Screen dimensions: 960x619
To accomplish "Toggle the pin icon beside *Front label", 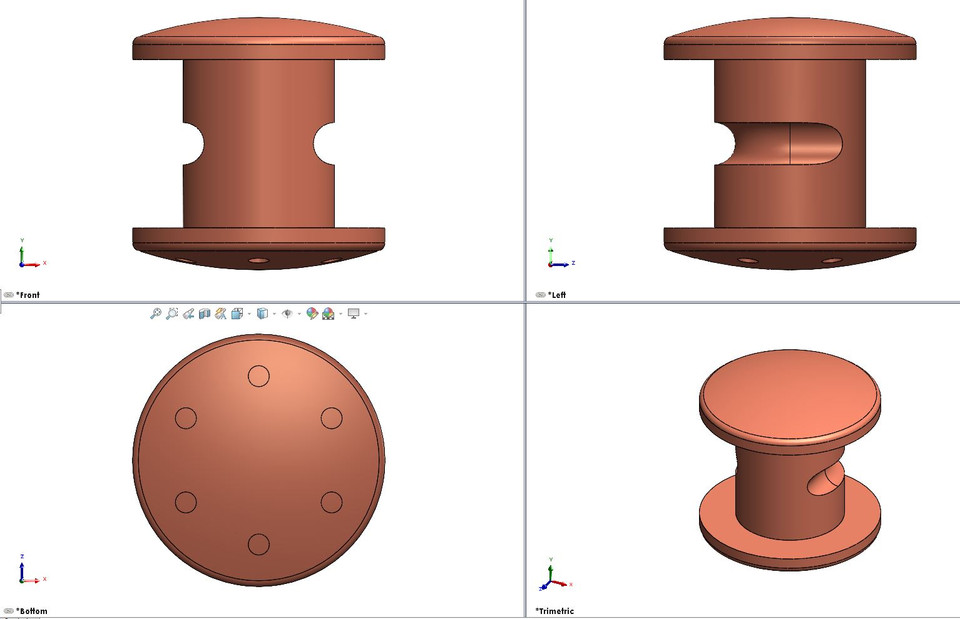I will pos(8,295).
